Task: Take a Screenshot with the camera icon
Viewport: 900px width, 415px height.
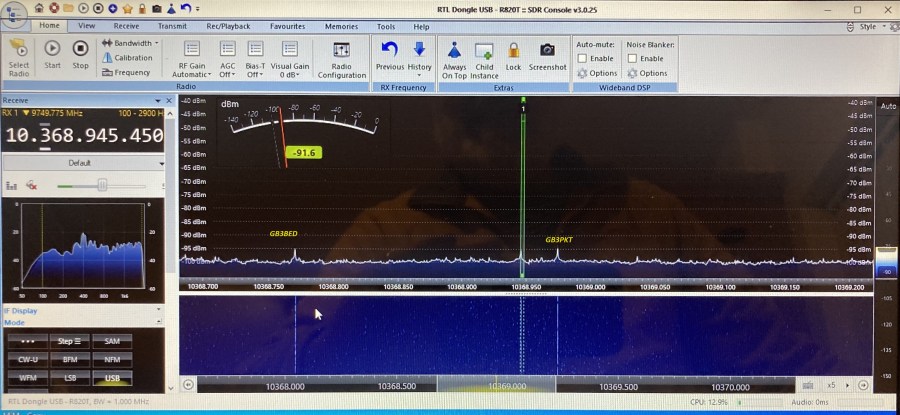Action: [x=547, y=54]
